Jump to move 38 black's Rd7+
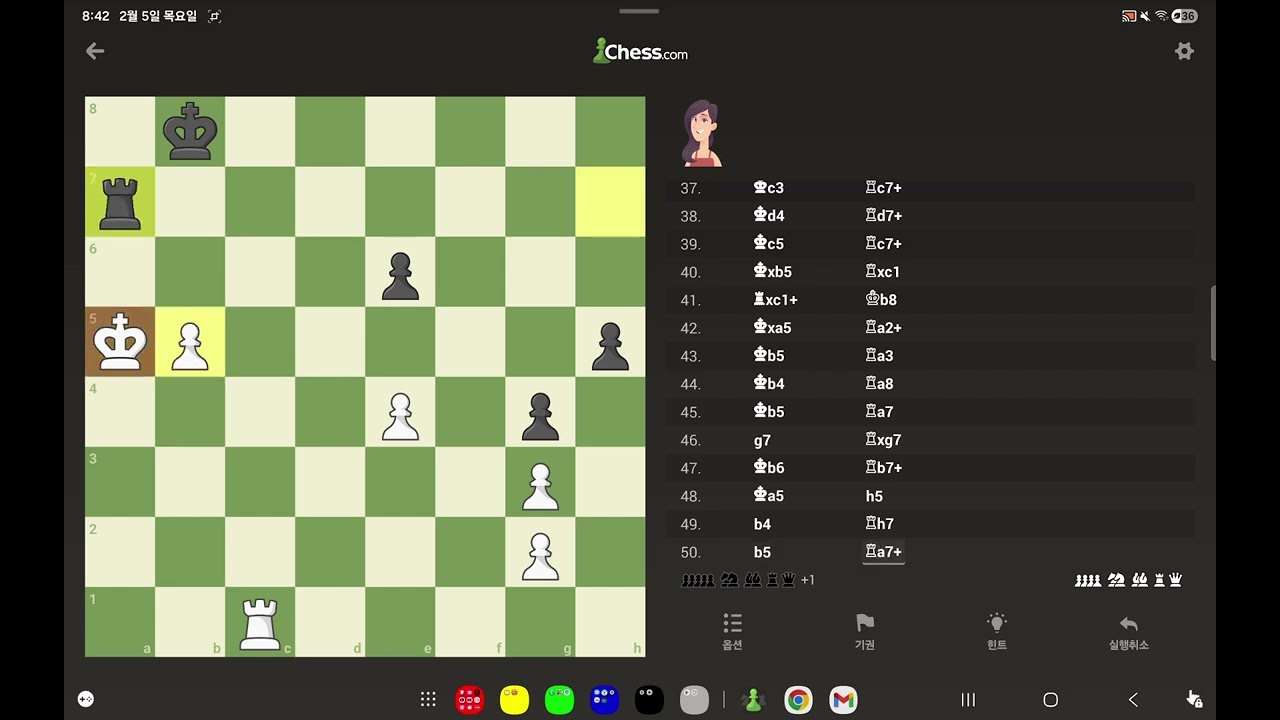 tap(883, 216)
